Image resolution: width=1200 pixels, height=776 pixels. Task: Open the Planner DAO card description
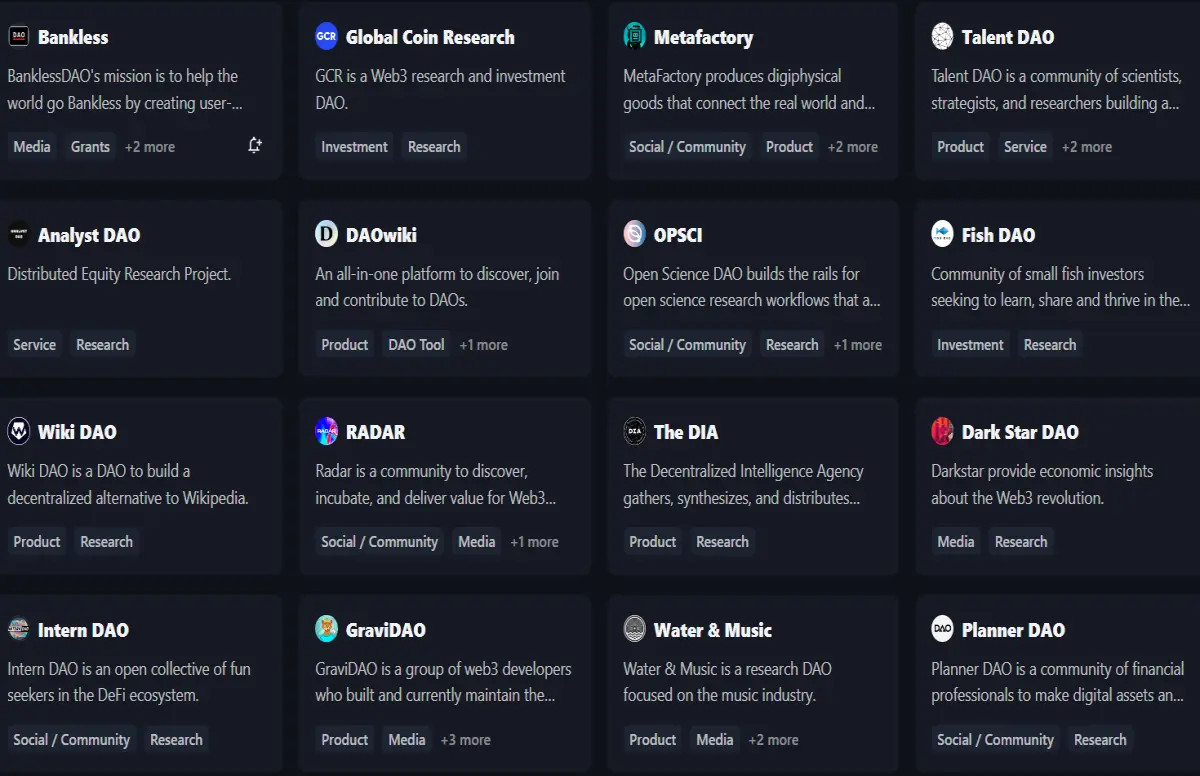pyautogui.click(x=1058, y=682)
